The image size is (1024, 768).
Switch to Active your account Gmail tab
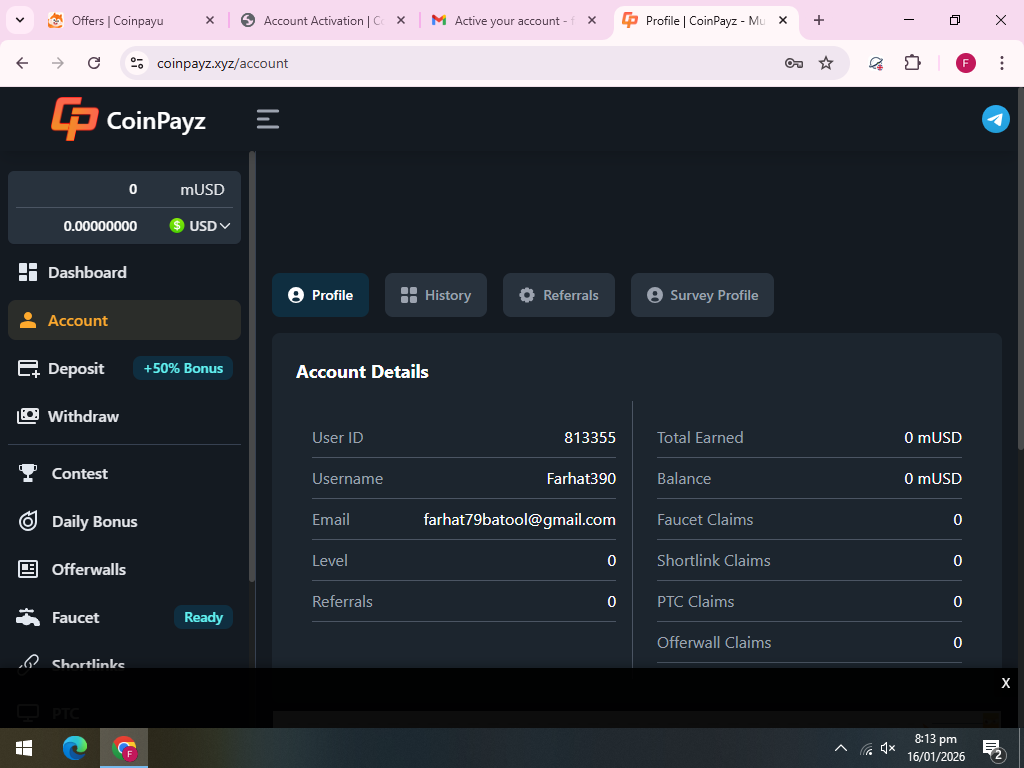point(514,20)
